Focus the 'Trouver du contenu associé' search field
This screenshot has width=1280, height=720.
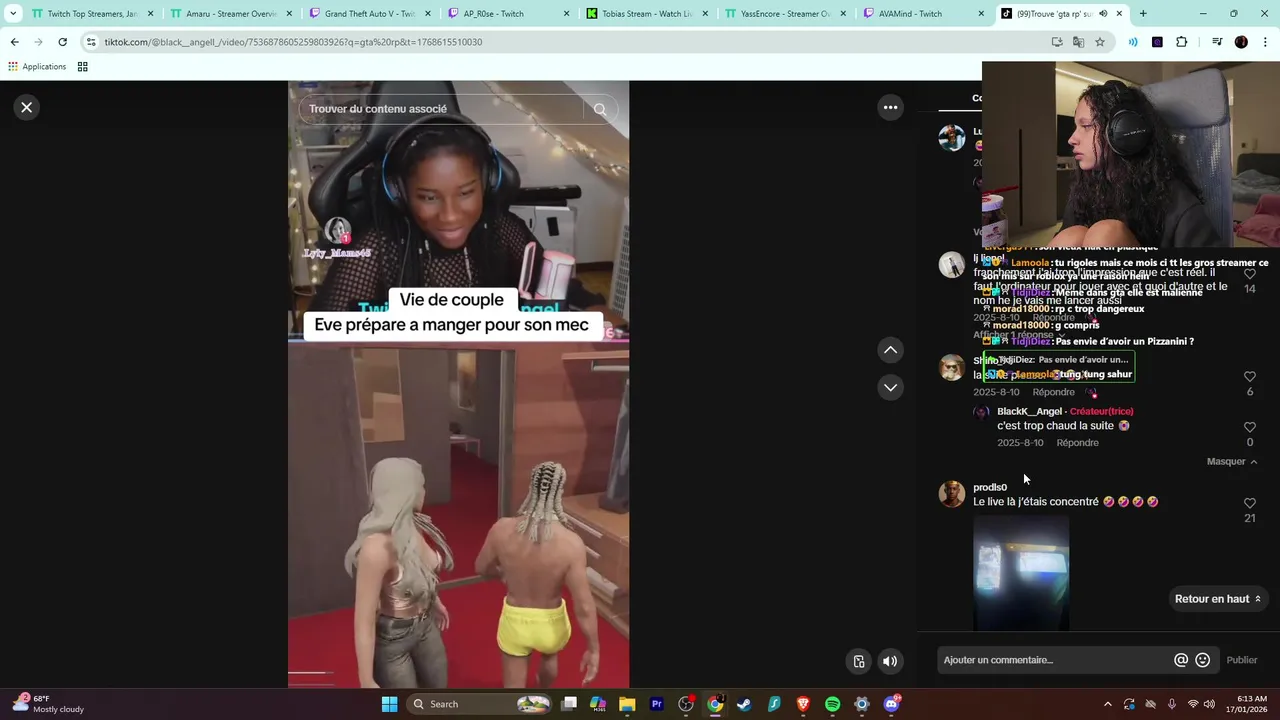(440, 109)
